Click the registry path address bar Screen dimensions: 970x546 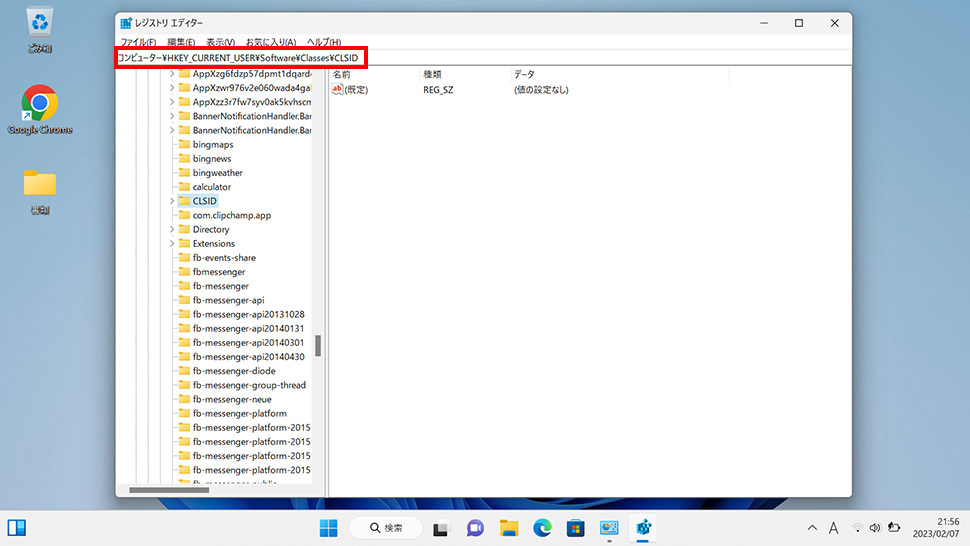[484, 58]
